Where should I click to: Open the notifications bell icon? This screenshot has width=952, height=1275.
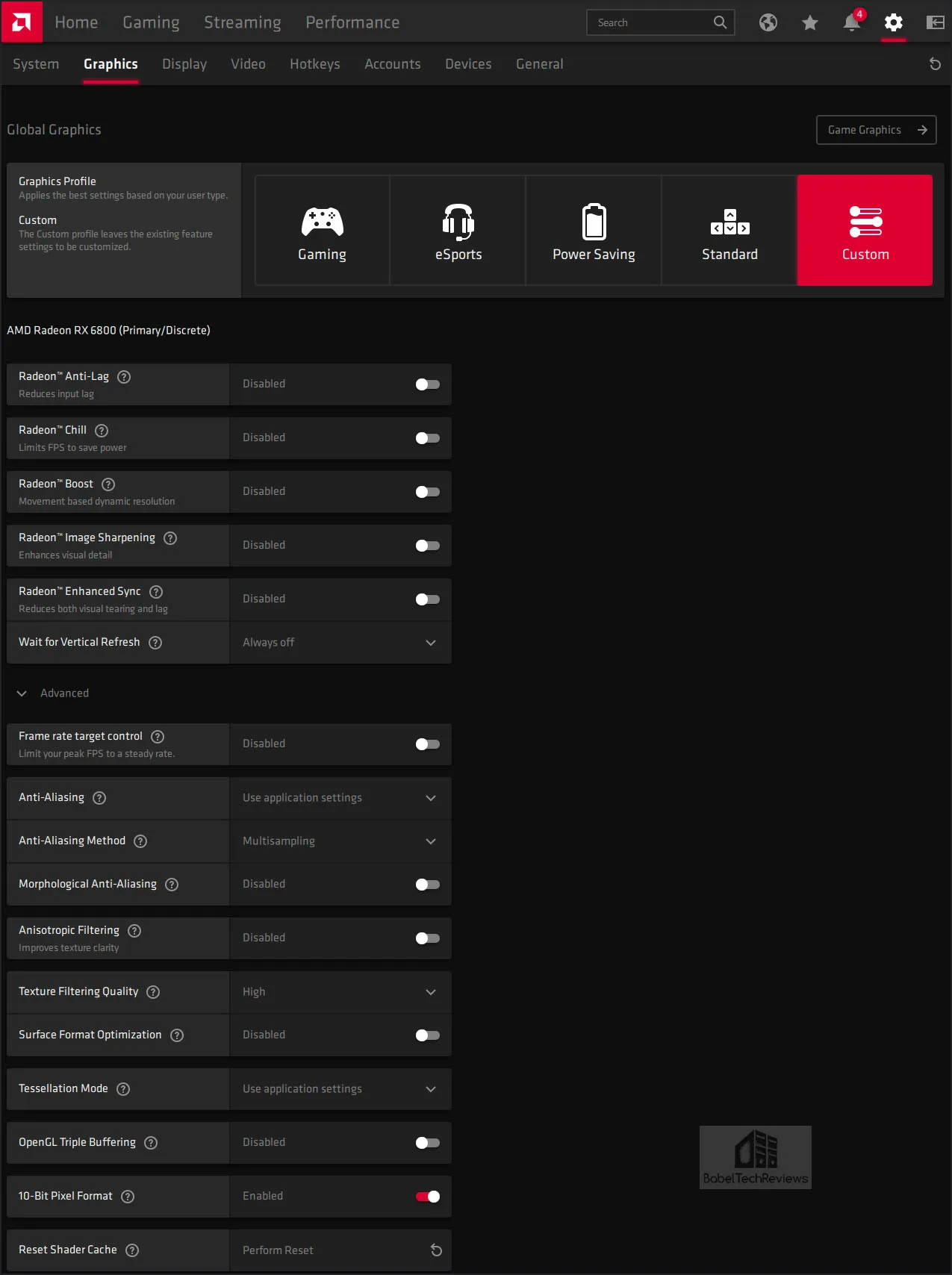[x=851, y=22]
